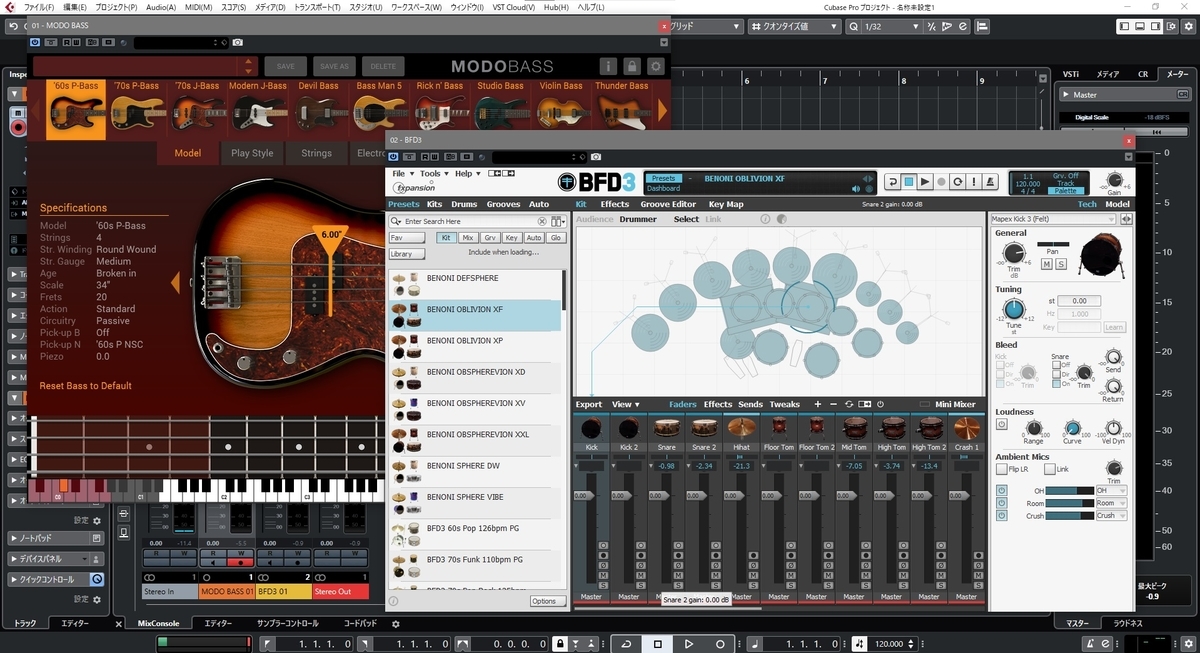The width and height of the screenshot is (1200, 653).
Task: Toggle the OH ambient mic power button
Action: click(x=1002, y=490)
